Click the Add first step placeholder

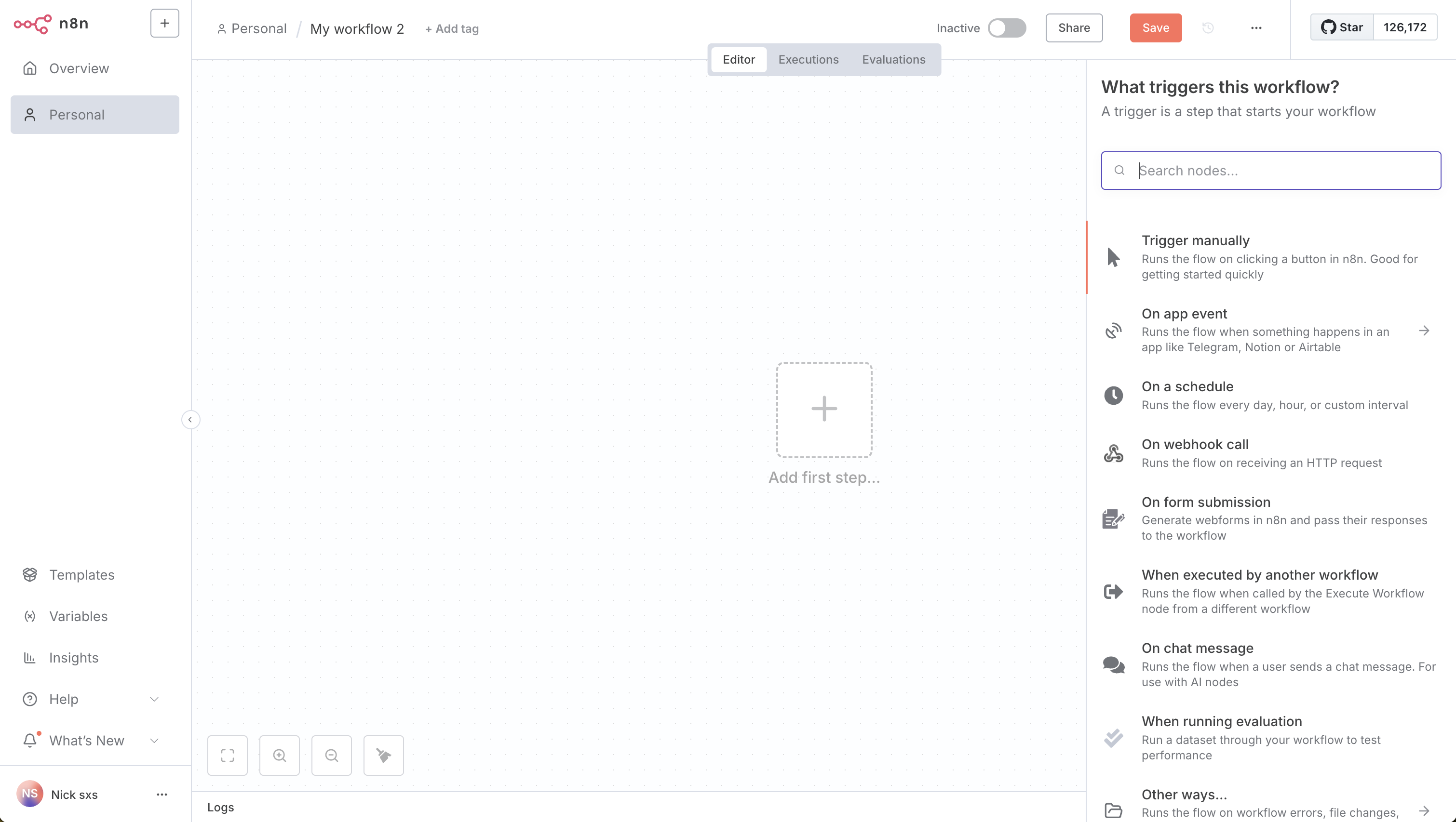[824, 410]
